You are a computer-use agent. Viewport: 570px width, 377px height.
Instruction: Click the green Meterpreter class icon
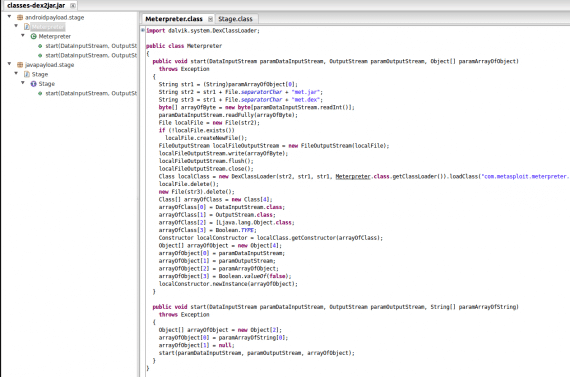[x=33, y=36]
